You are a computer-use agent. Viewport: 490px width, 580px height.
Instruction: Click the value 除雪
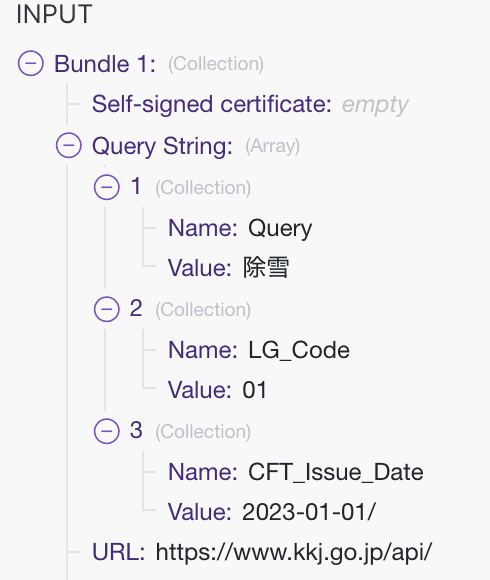pos(266,267)
